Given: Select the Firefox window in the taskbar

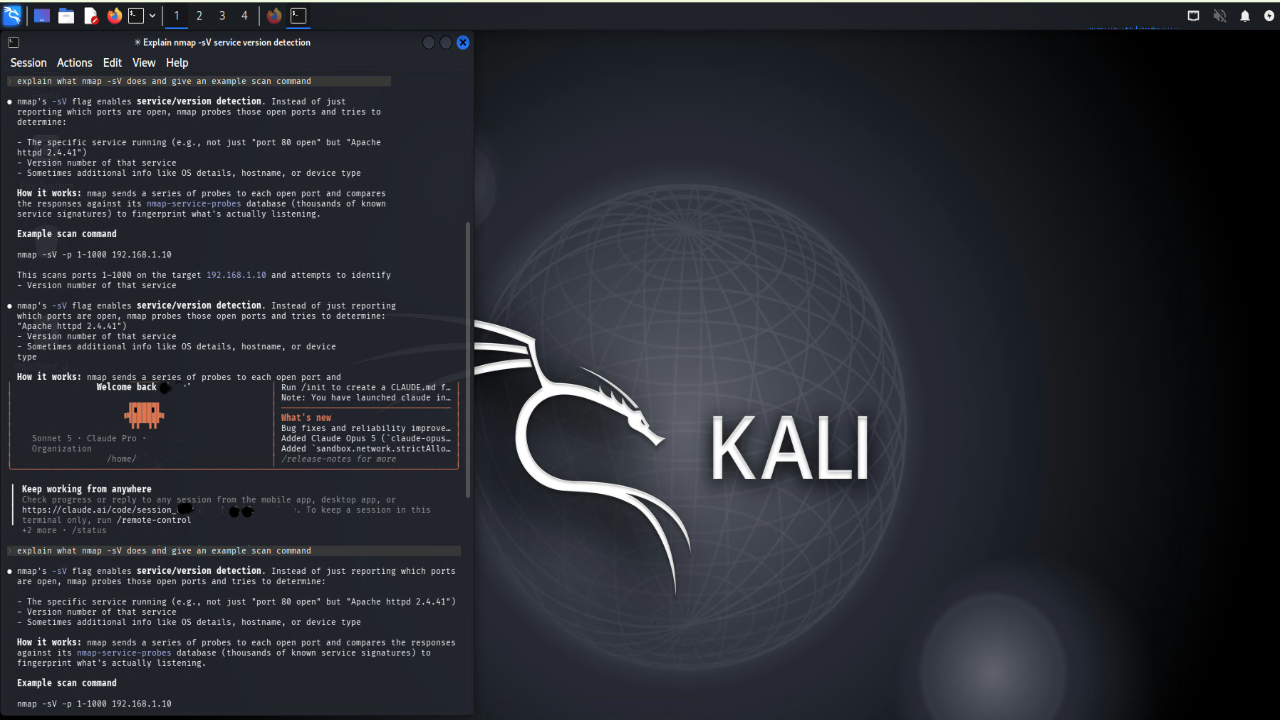Looking at the screenshot, I should [x=275, y=16].
